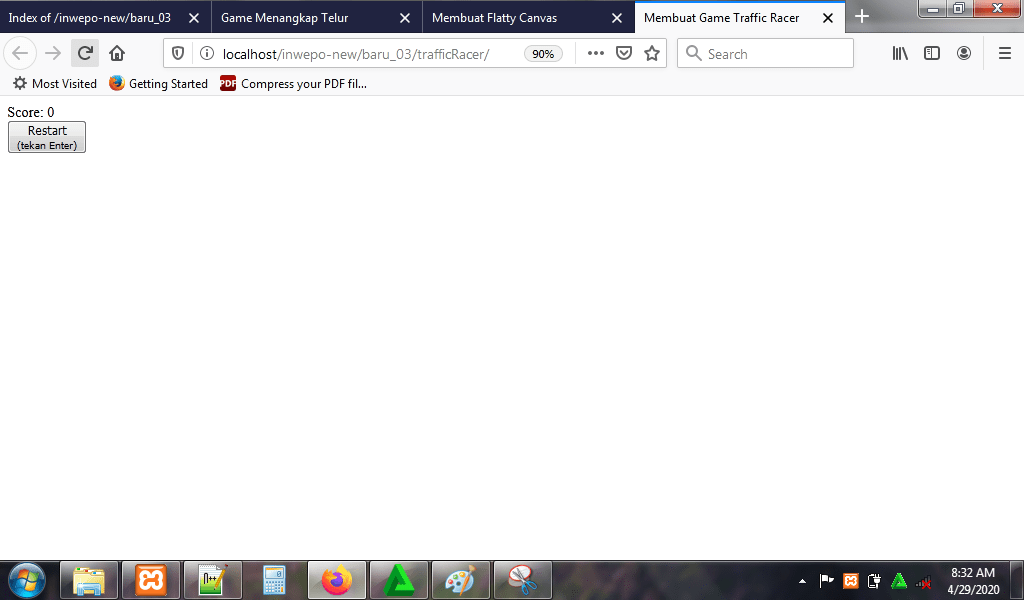Show hidden system tray icons
1024x600 pixels.
point(802,581)
